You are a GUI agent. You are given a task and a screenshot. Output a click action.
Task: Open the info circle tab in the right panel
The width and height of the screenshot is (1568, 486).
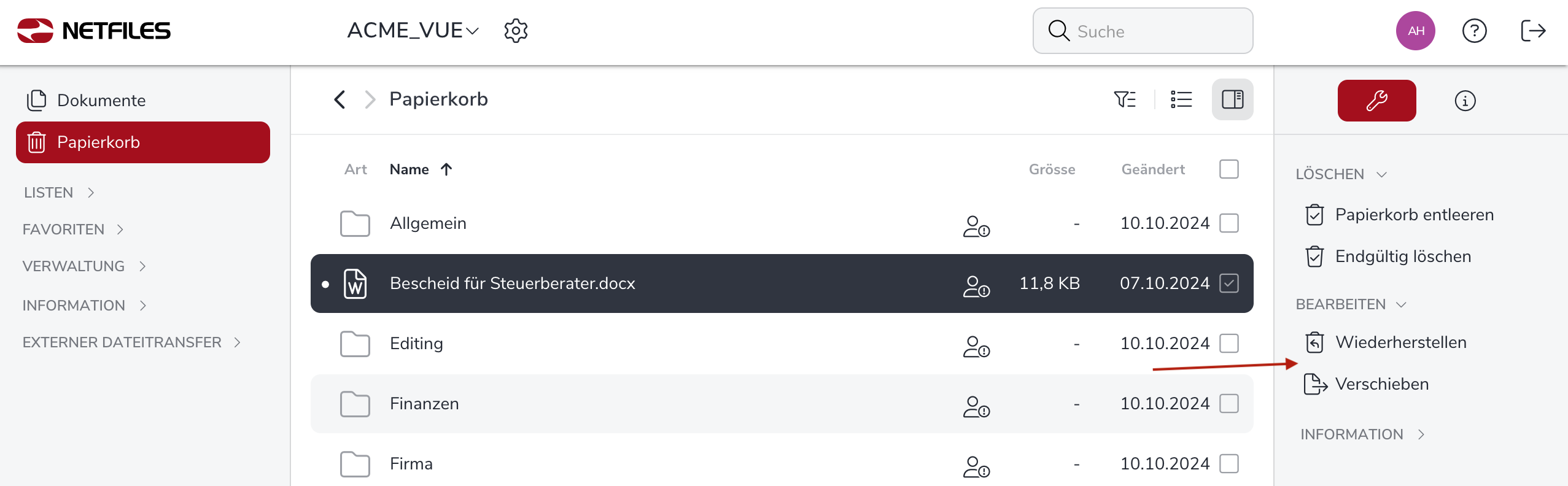coord(1465,101)
